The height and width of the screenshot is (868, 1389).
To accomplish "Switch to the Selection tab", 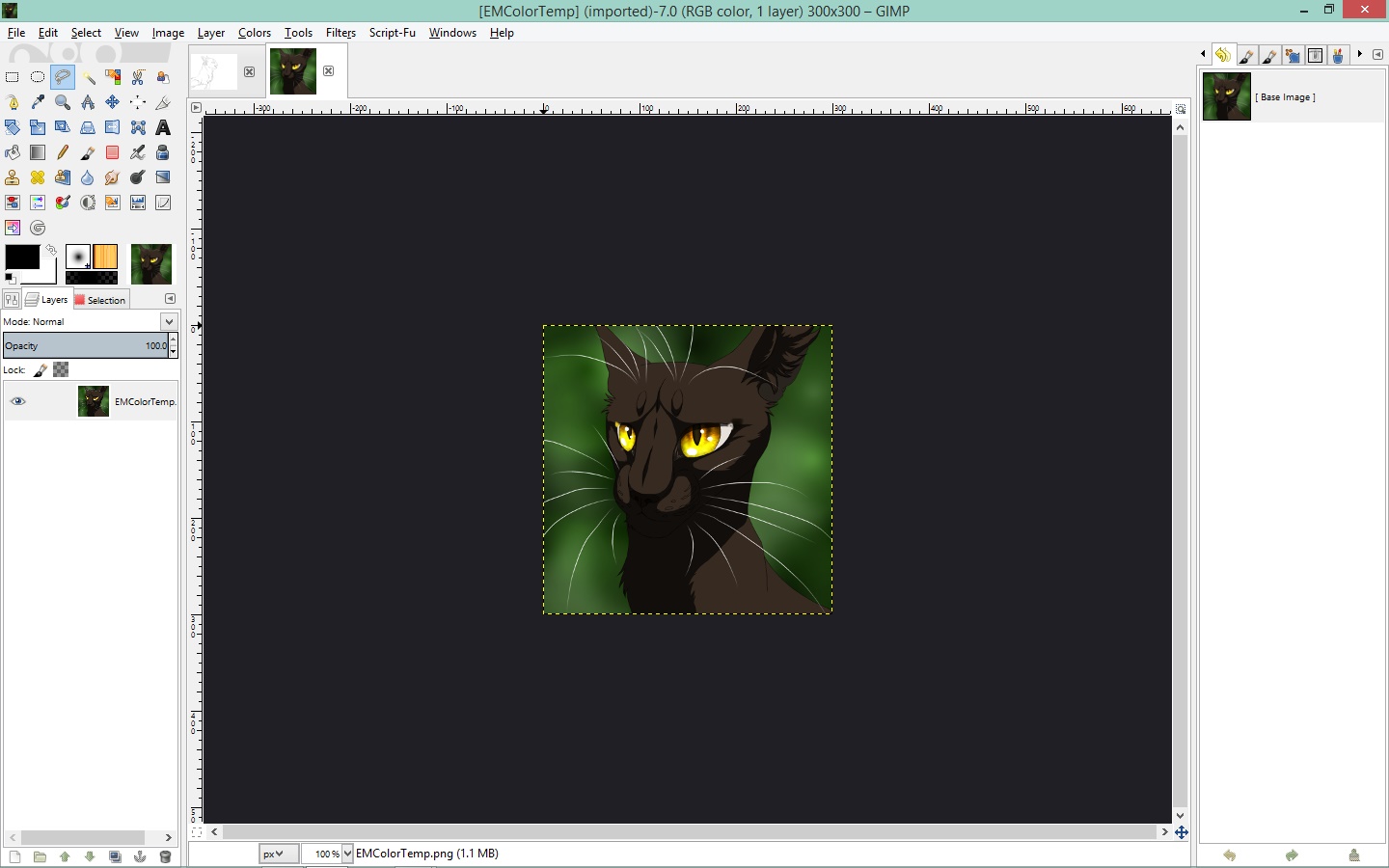I will [x=100, y=300].
